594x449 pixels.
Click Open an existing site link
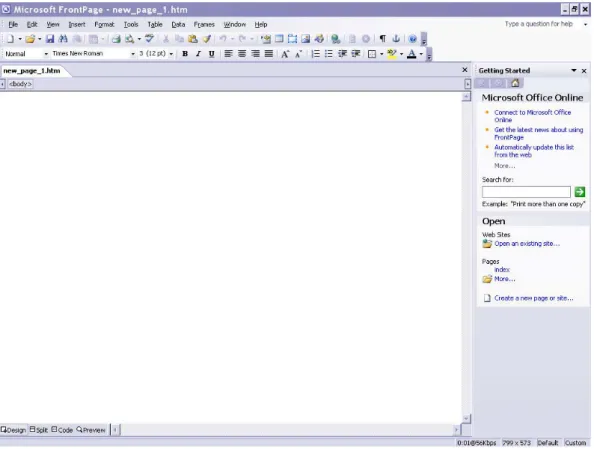point(527,244)
